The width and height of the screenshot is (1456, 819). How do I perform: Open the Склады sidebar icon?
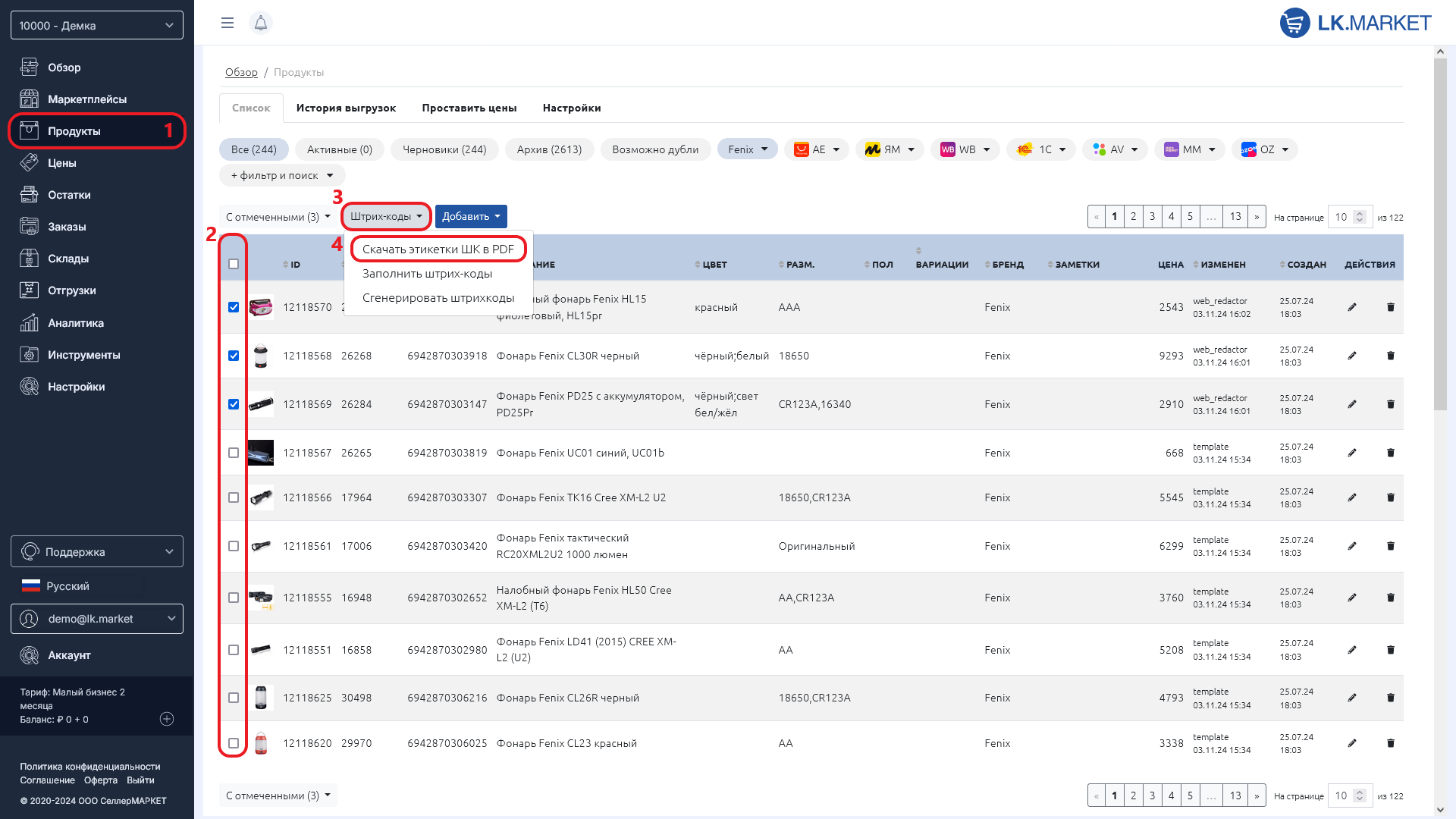pyautogui.click(x=29, y=259)
